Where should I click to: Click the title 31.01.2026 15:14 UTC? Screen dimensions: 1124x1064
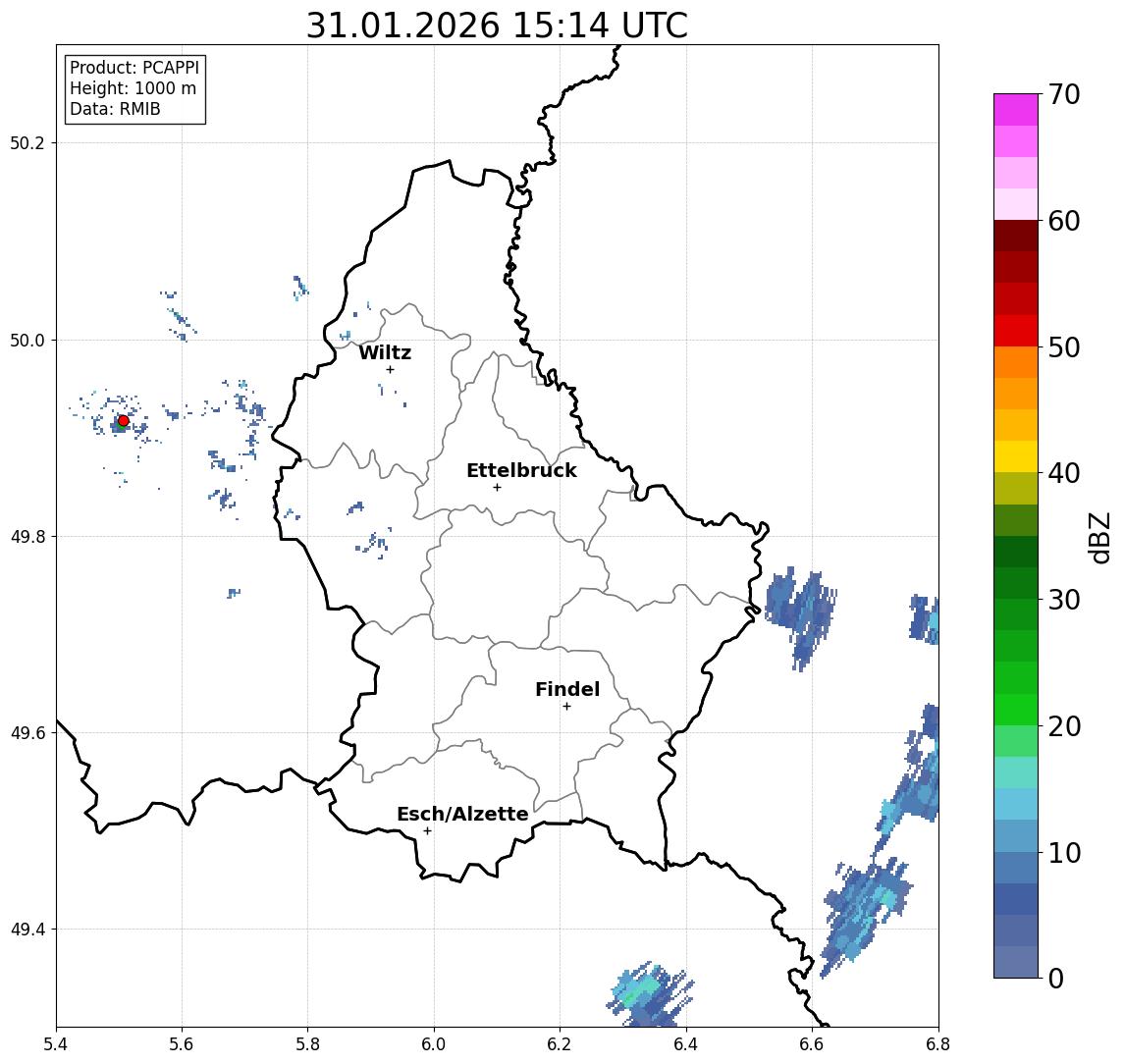(497, 26)
